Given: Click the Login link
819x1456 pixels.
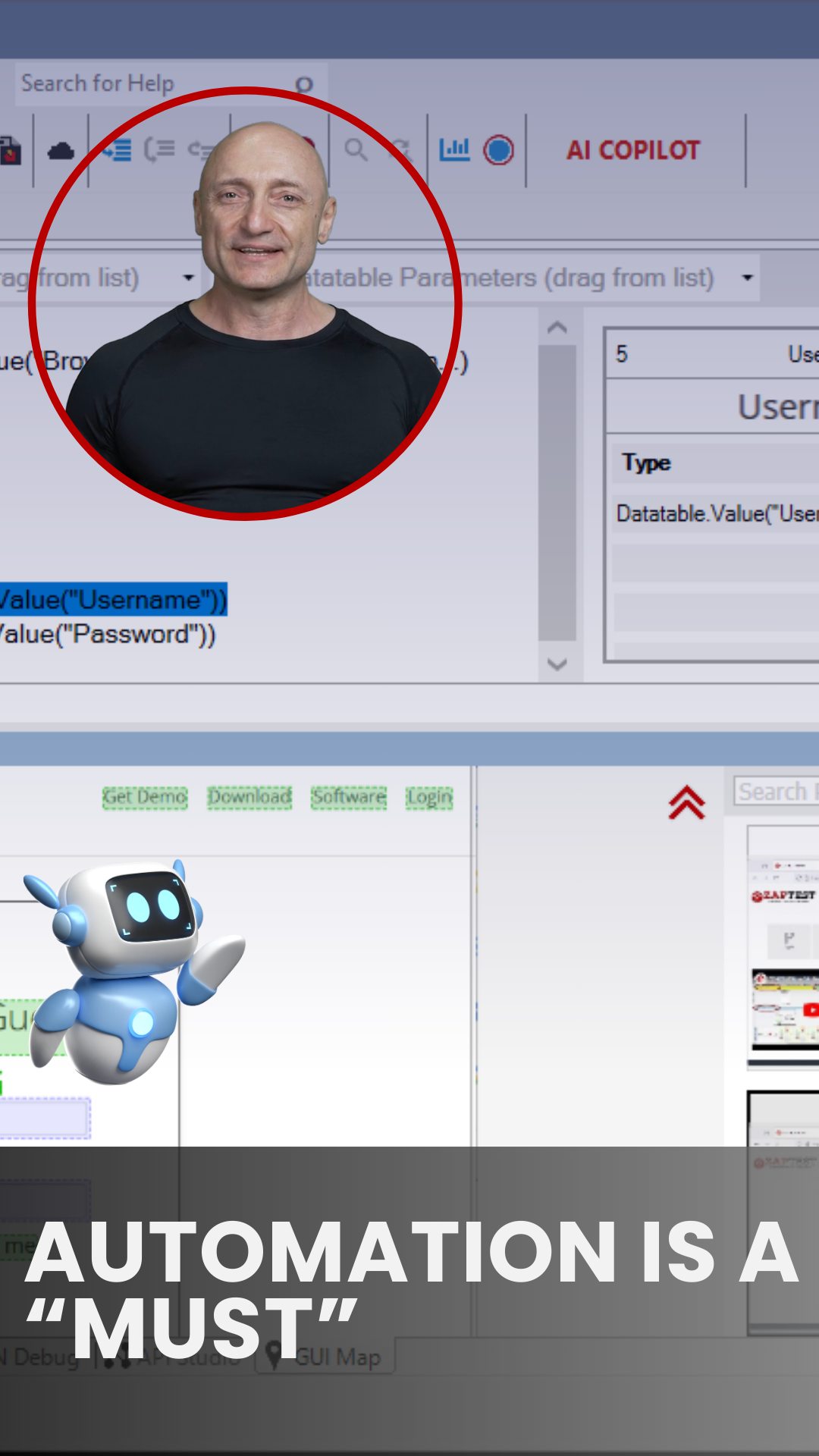Looking at the screenshot, I should click(429, 797).
